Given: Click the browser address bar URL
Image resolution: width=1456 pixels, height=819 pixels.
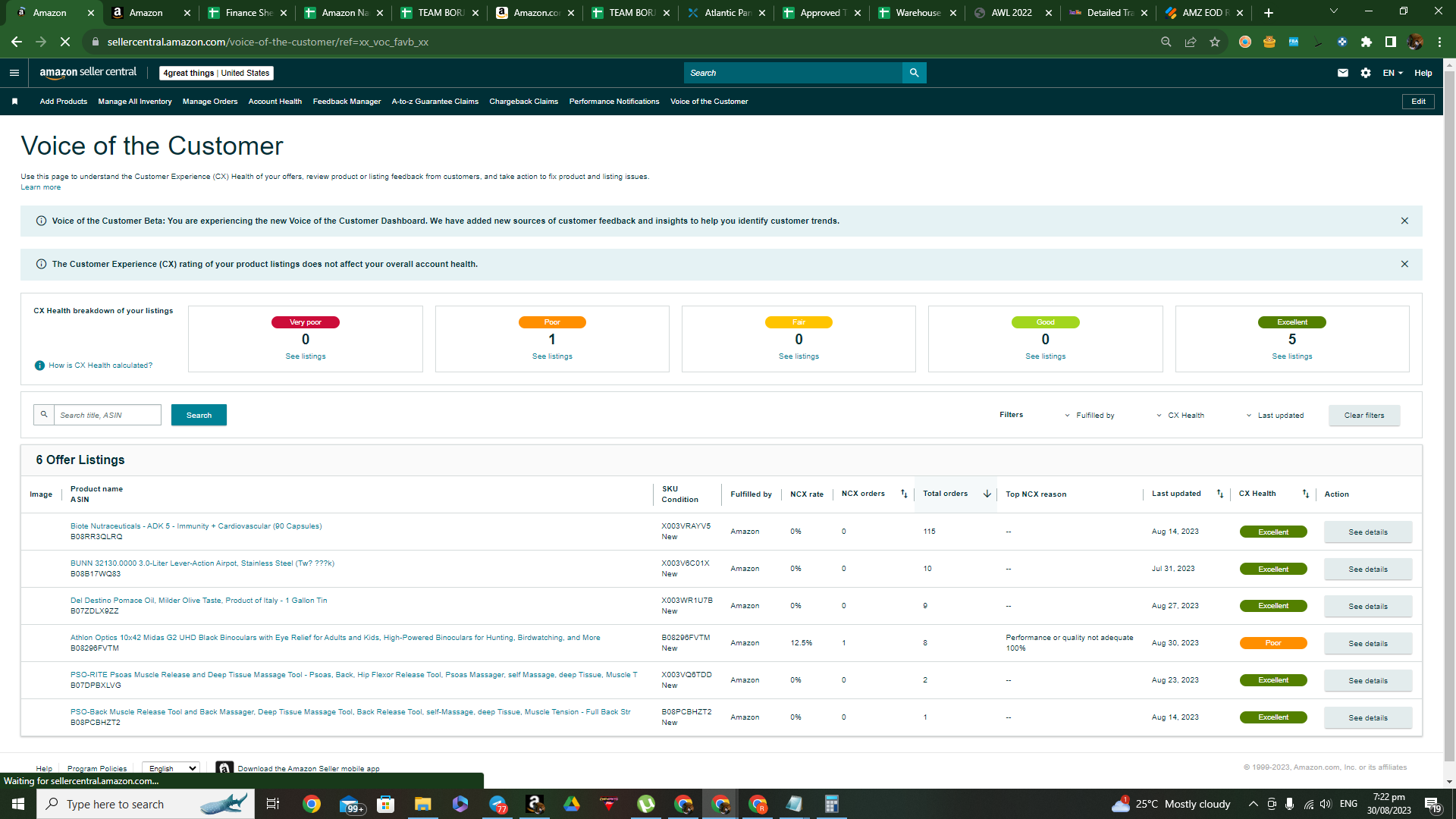Looking at the screenshot, I should tap(268, 42).
